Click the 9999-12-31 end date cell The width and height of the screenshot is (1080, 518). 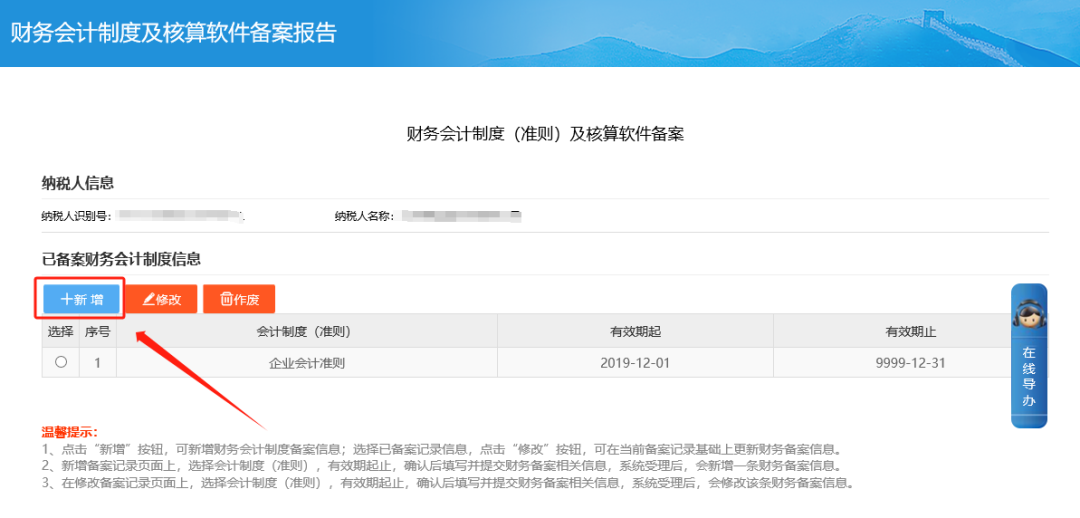click(x=911, y=362)
